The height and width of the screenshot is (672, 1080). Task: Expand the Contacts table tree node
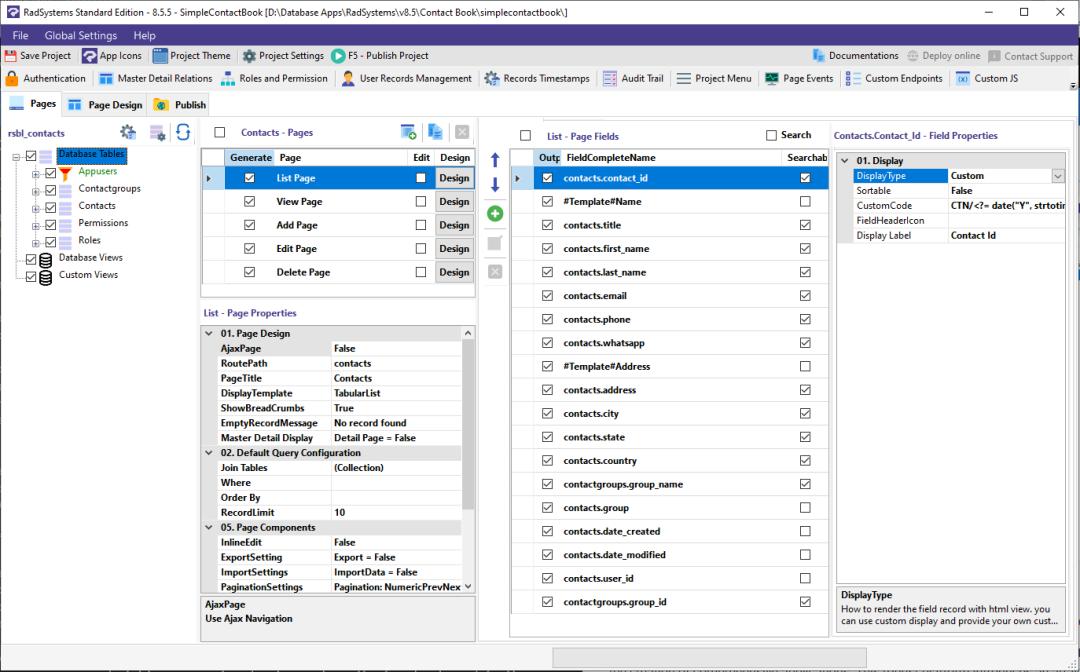pyautogui.click(x=33, y=206)
